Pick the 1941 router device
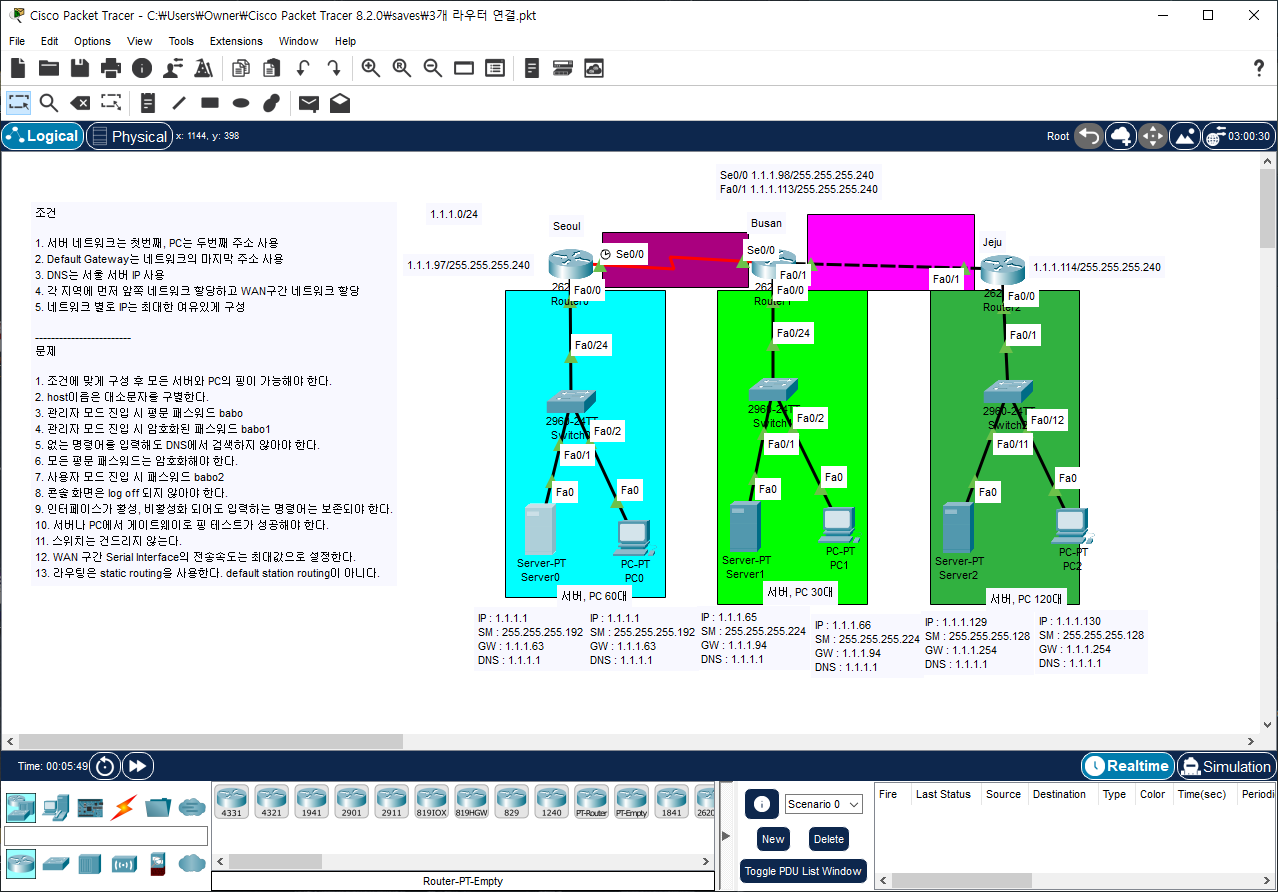This screenshot has height=892, width=1278. point(311,802)
